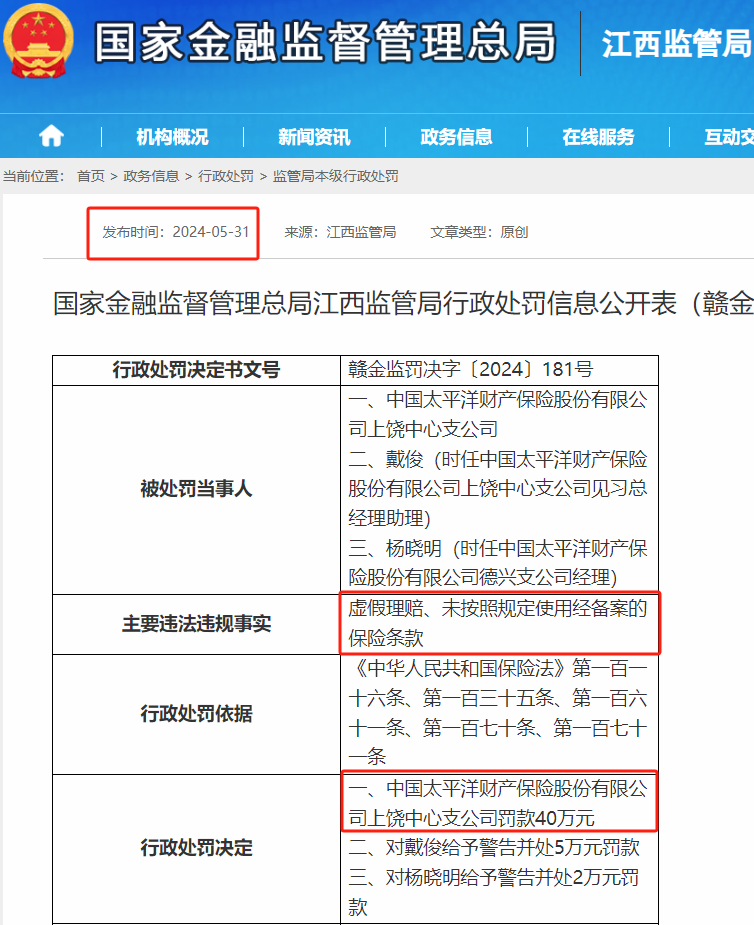Image resolution: width=754 pixels, height=925 pixels.
Task: Click the 《中华人民共和国保险法》 legal basis cell
Action: 499,714
